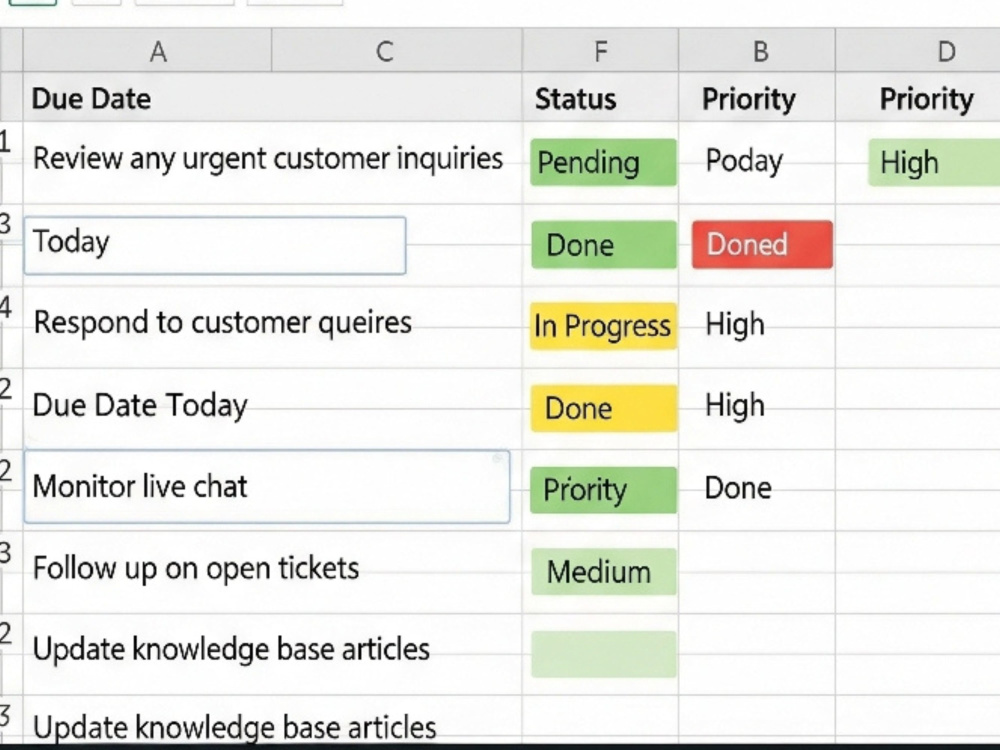Click the empty light green status cell

(603, 654)
